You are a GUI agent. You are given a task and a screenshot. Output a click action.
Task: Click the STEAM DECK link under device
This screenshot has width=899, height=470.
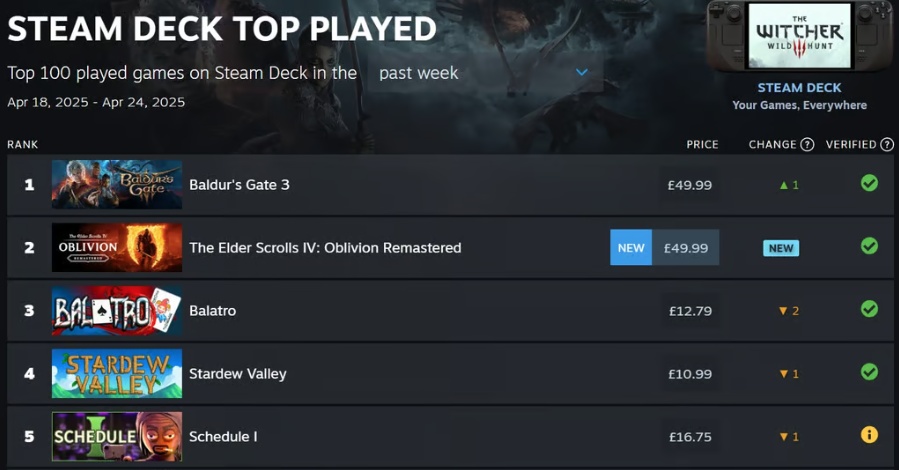(799, 88)
